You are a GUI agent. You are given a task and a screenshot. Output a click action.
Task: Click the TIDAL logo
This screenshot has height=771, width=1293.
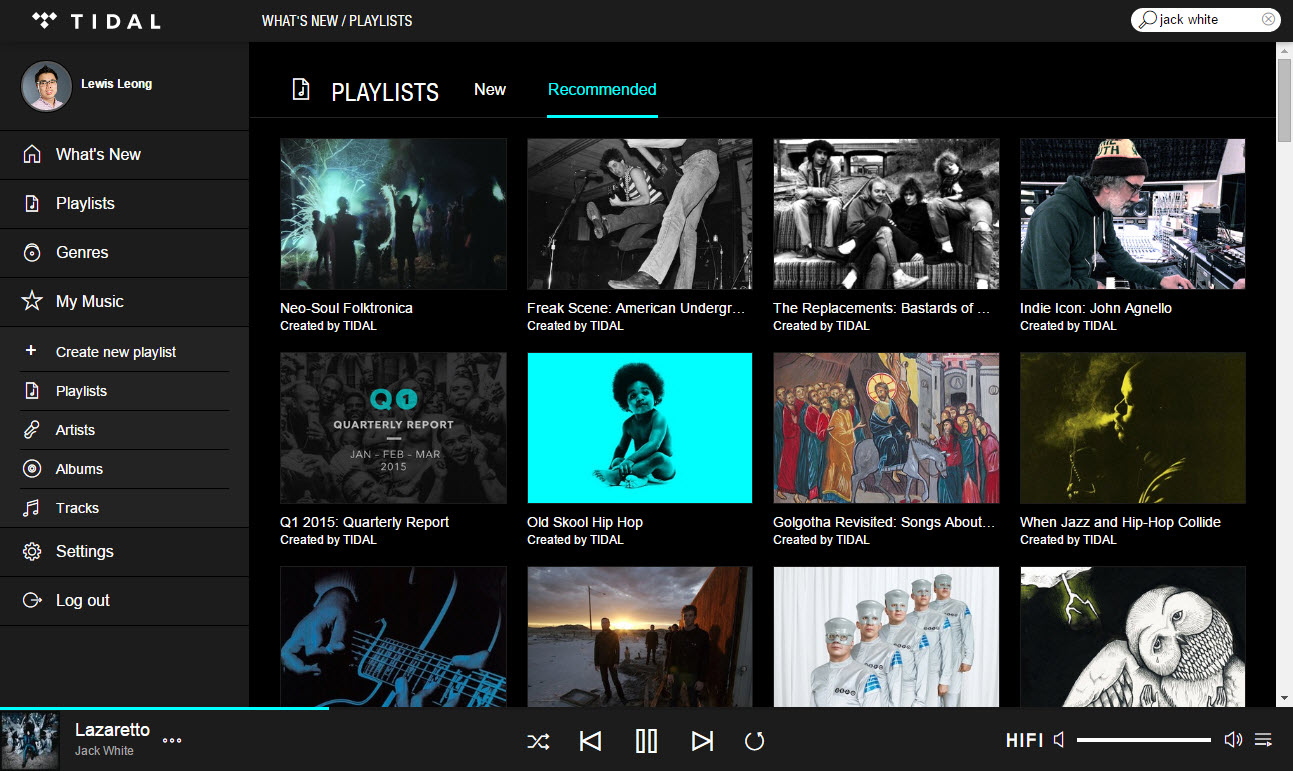point(96,20)
